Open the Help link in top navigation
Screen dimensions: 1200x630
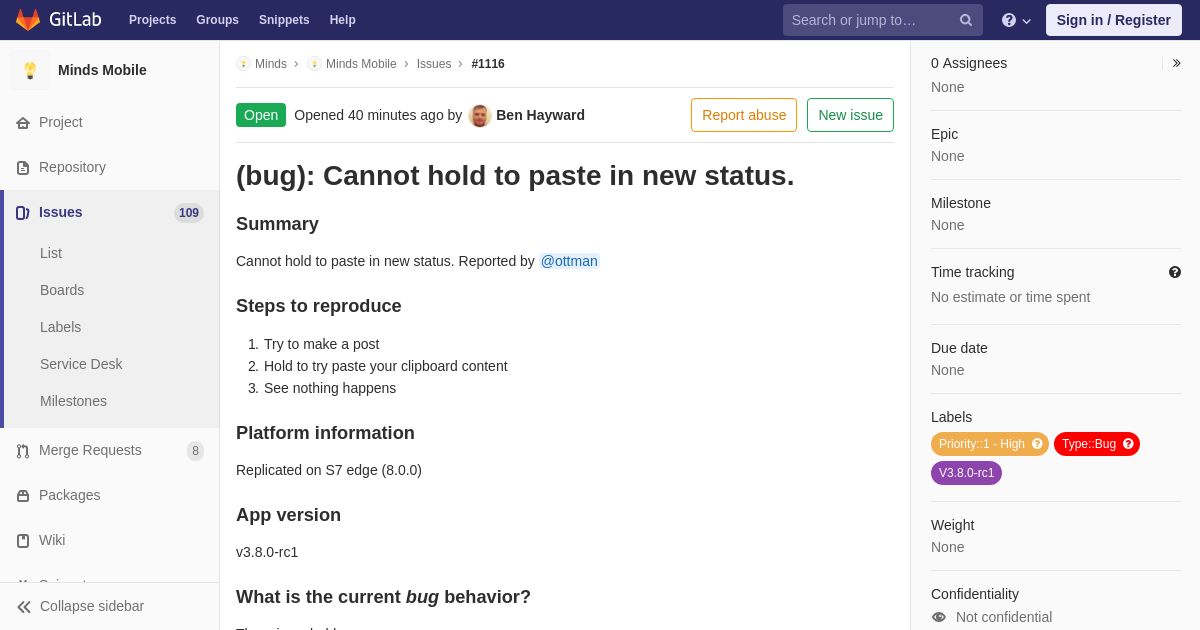coord(343,20)
